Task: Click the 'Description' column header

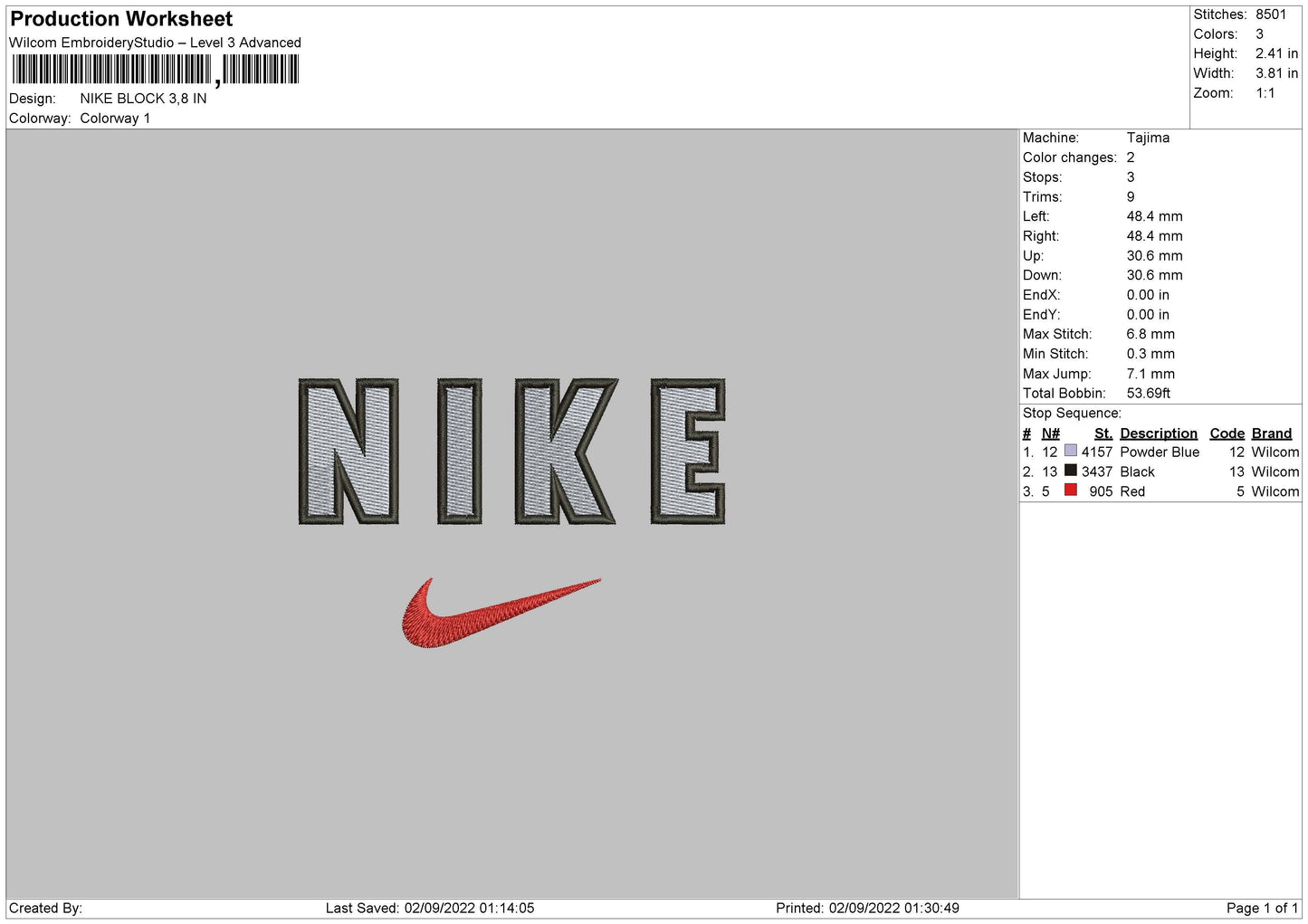Action: (1159, 433)
